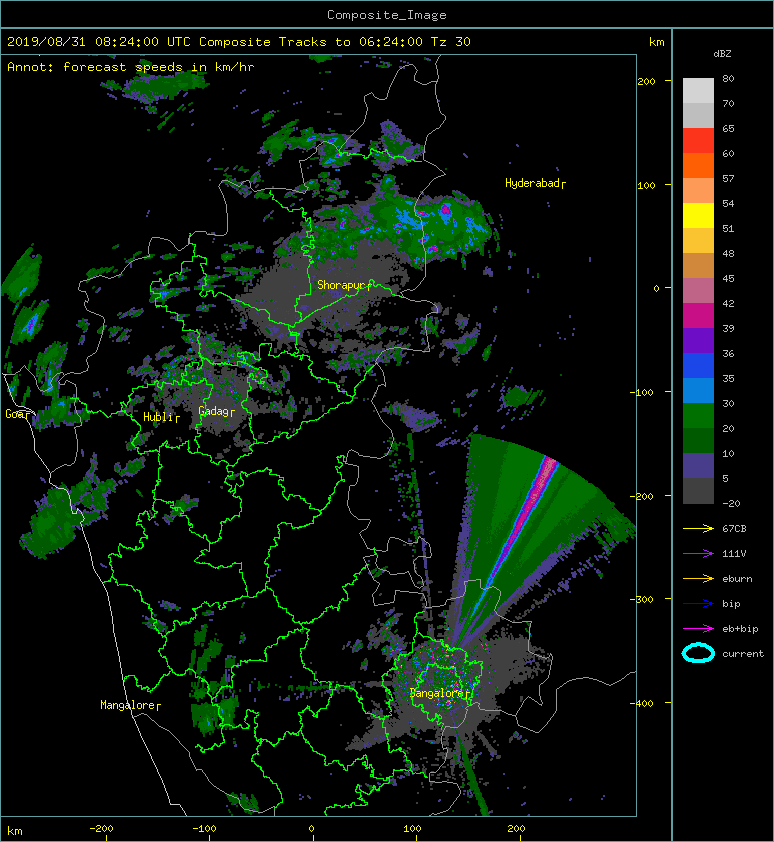Click the -100 tick on vertical axis
774x842 pixels.
pos(642,393)
